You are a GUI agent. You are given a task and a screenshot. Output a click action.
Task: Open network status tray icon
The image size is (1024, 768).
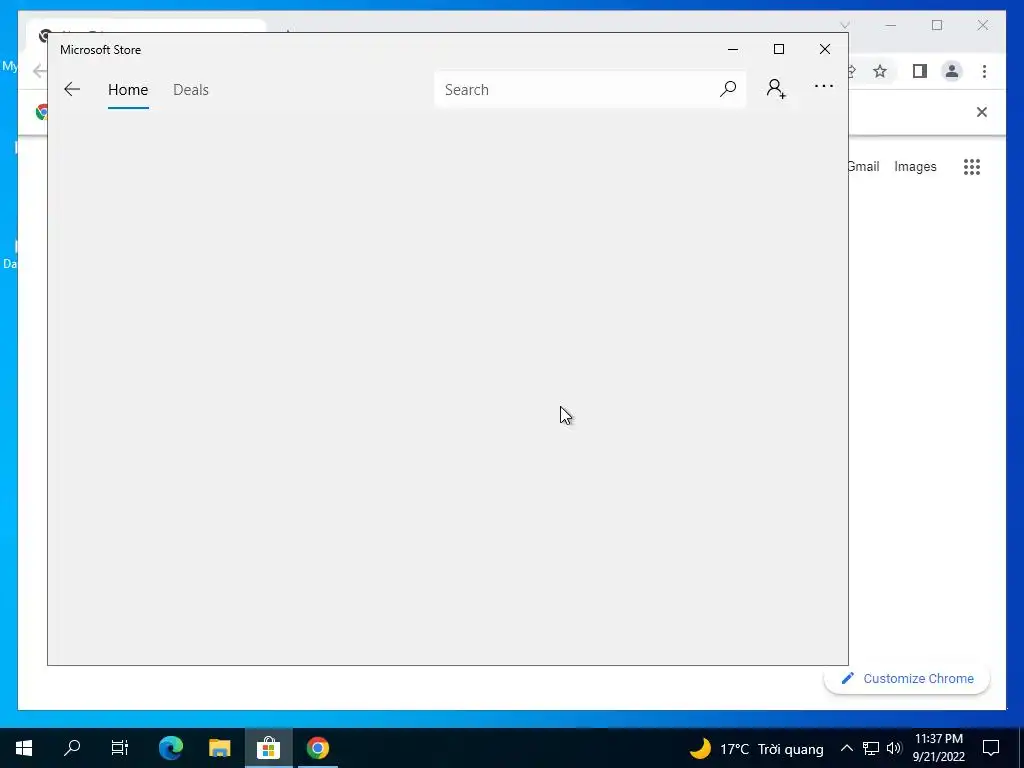pos(871,748)
